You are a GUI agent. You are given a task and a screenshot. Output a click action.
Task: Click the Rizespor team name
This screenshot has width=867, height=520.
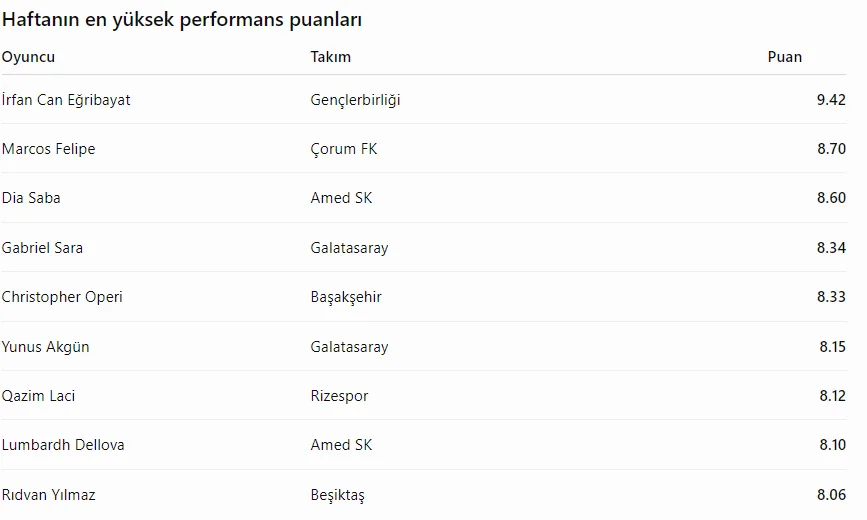click(x=340, y=396)
